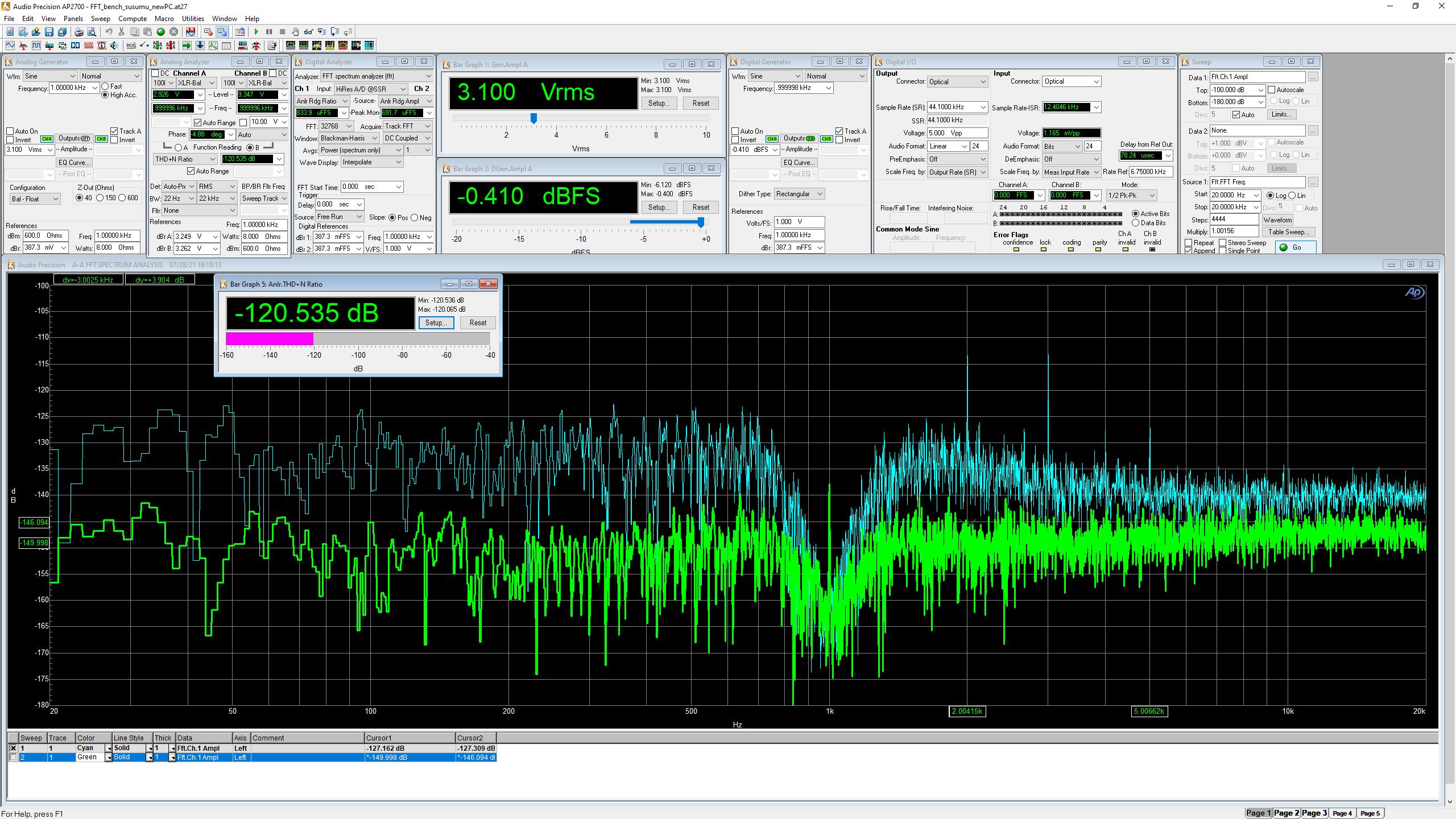Select the Fast radio button in Analog Generator

(105, 86)
